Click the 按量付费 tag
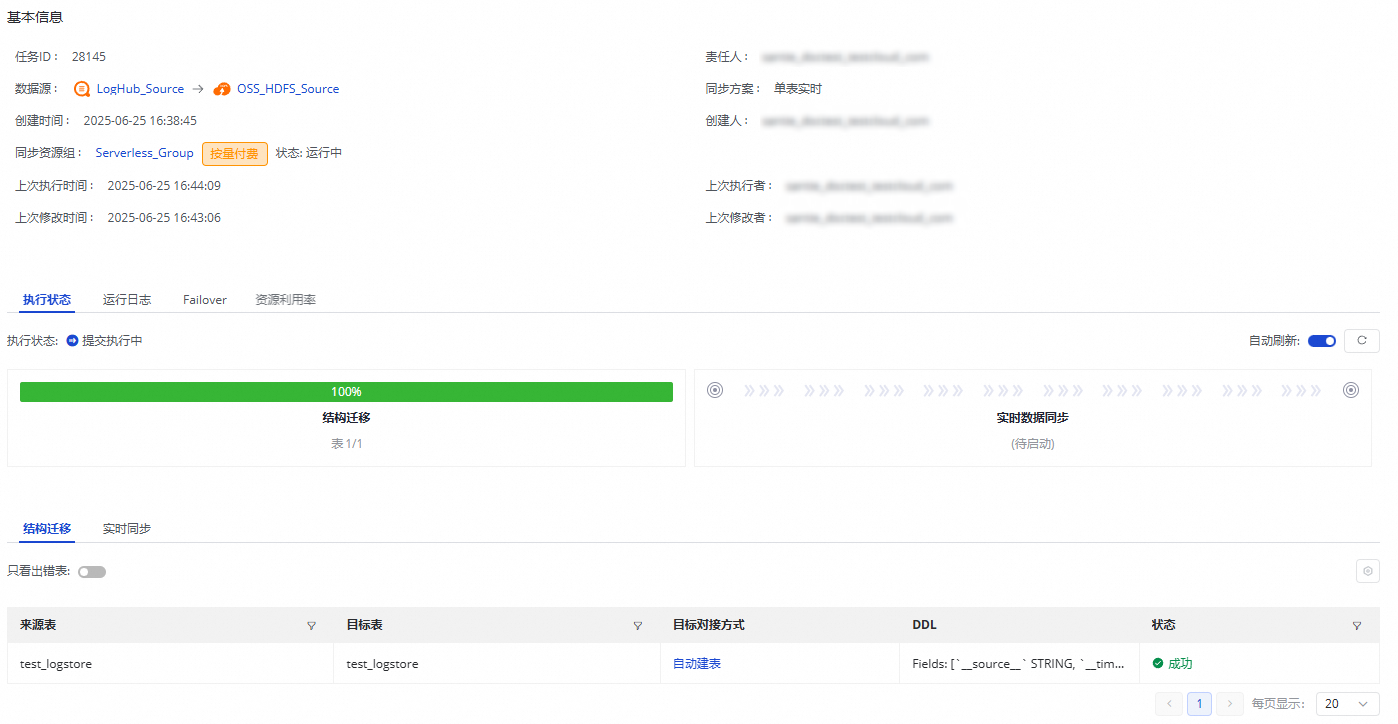The width and height of the screenshot is (1398, 724). 235,153
